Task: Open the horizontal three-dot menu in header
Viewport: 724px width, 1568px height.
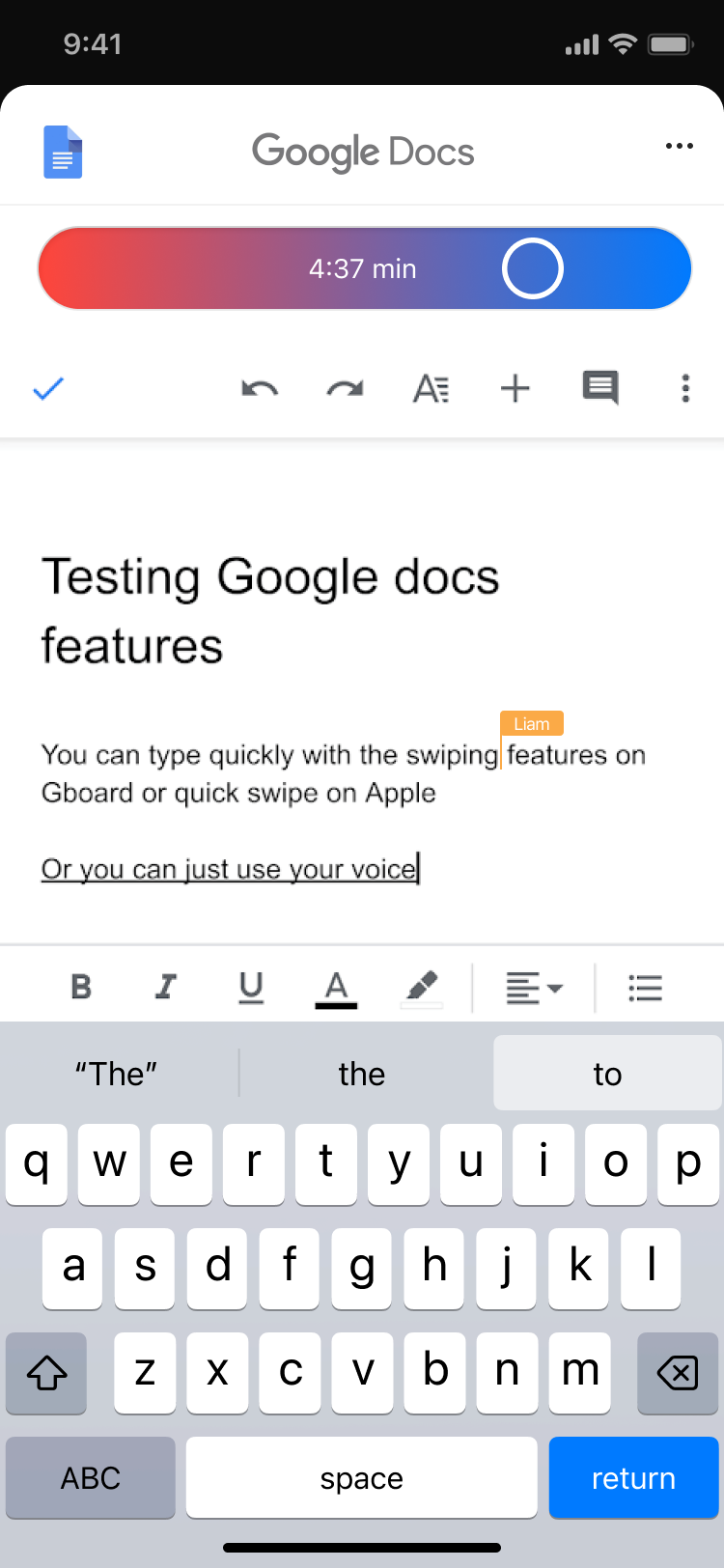Action: 679,146
